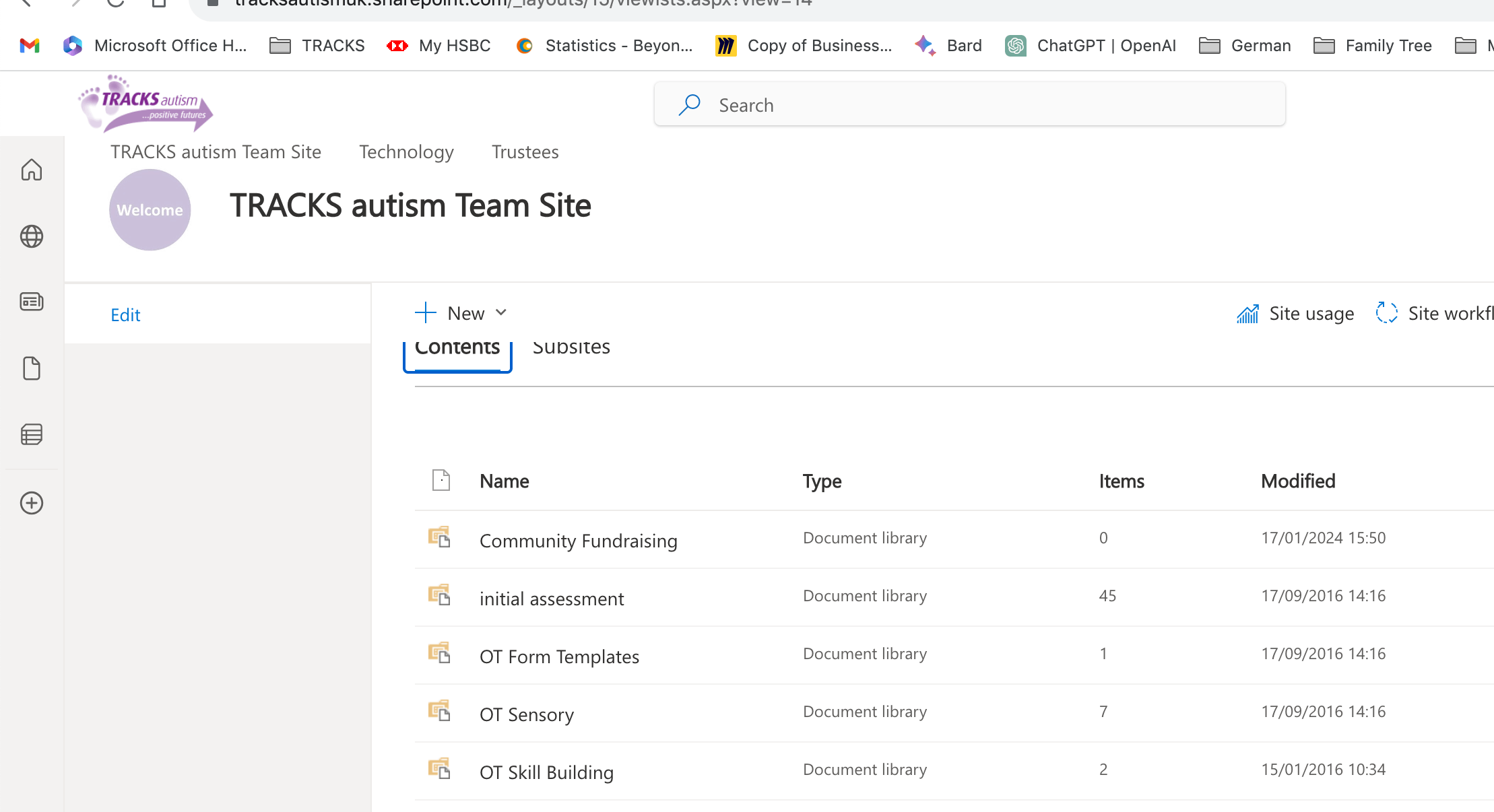
Task: Open the OT Sensory library
Action: pyautogui.click(x=527, y=714)
